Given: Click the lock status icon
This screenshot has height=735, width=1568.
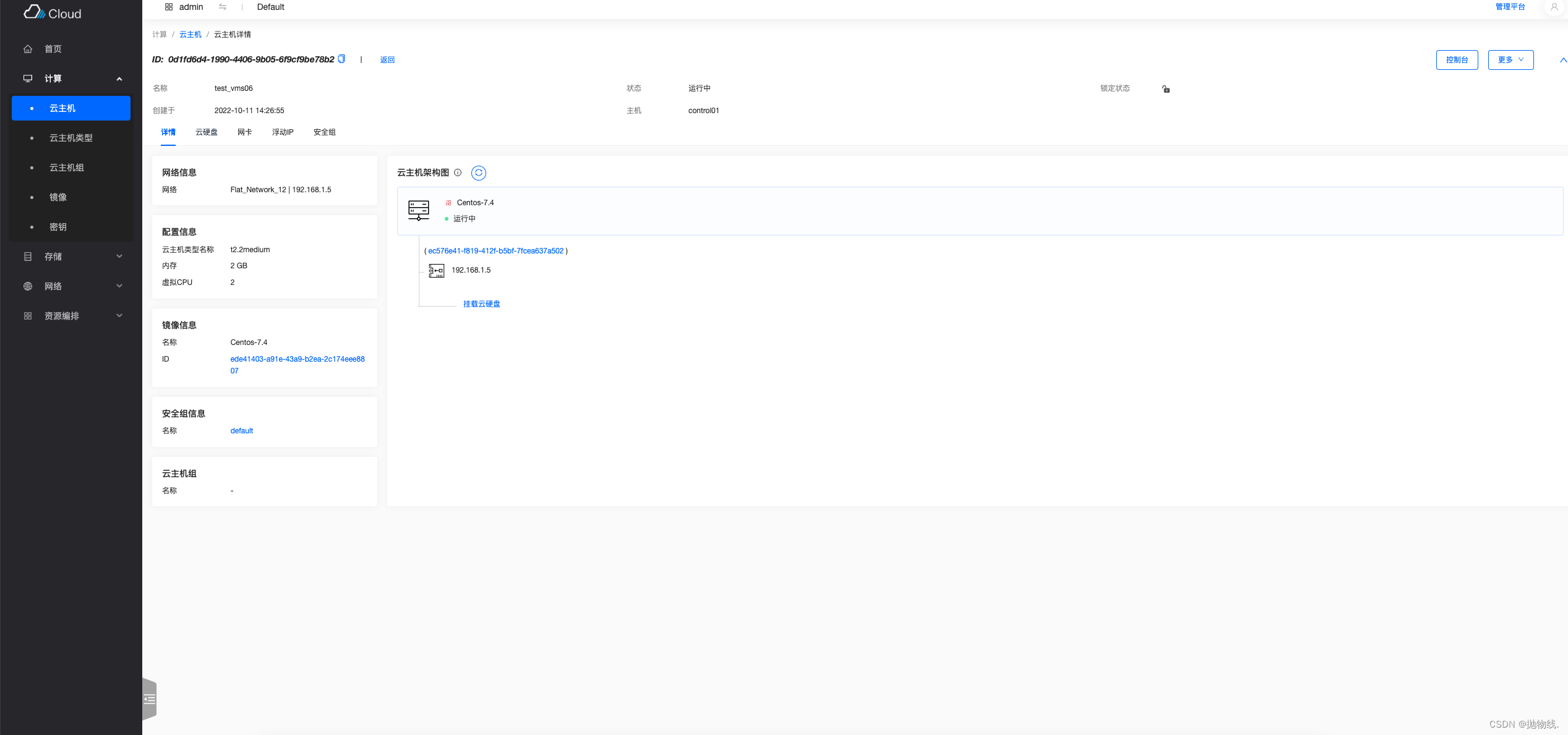Looking at the screenshot, I should point(1166,89).
